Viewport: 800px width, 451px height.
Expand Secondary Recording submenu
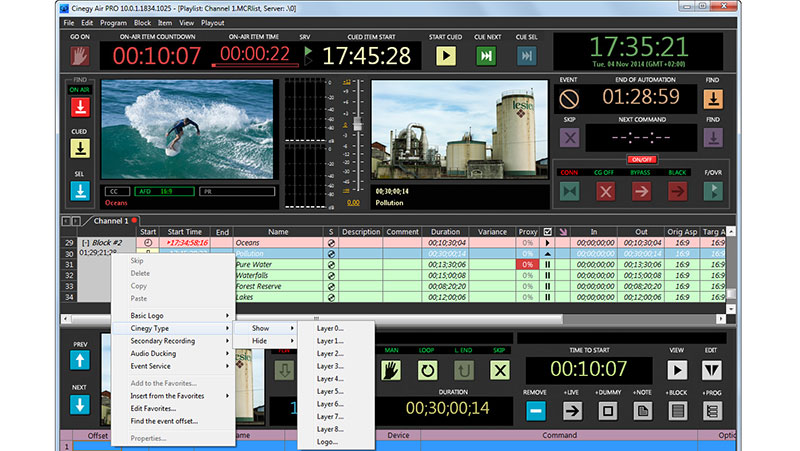coord(173,341)
